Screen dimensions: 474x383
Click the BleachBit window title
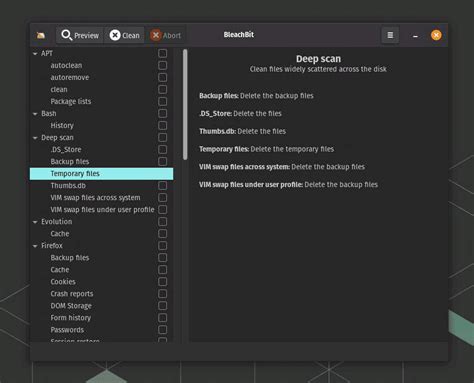[x=239, y=35]
